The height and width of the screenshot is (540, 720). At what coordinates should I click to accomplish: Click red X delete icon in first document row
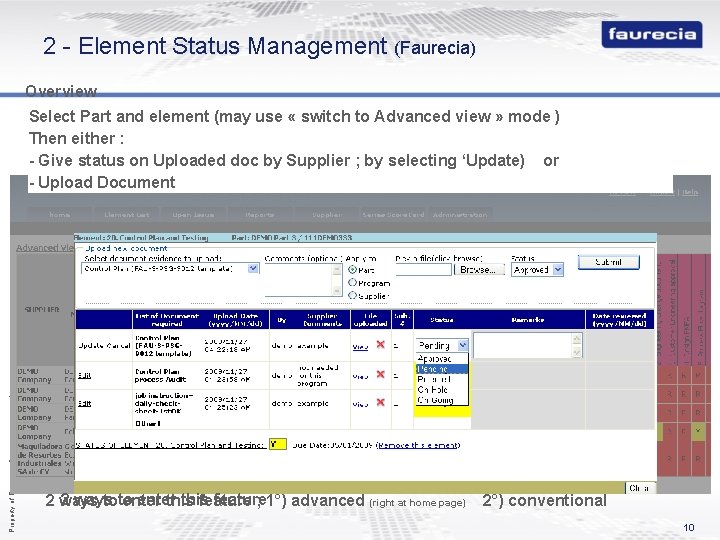(380, 344)
